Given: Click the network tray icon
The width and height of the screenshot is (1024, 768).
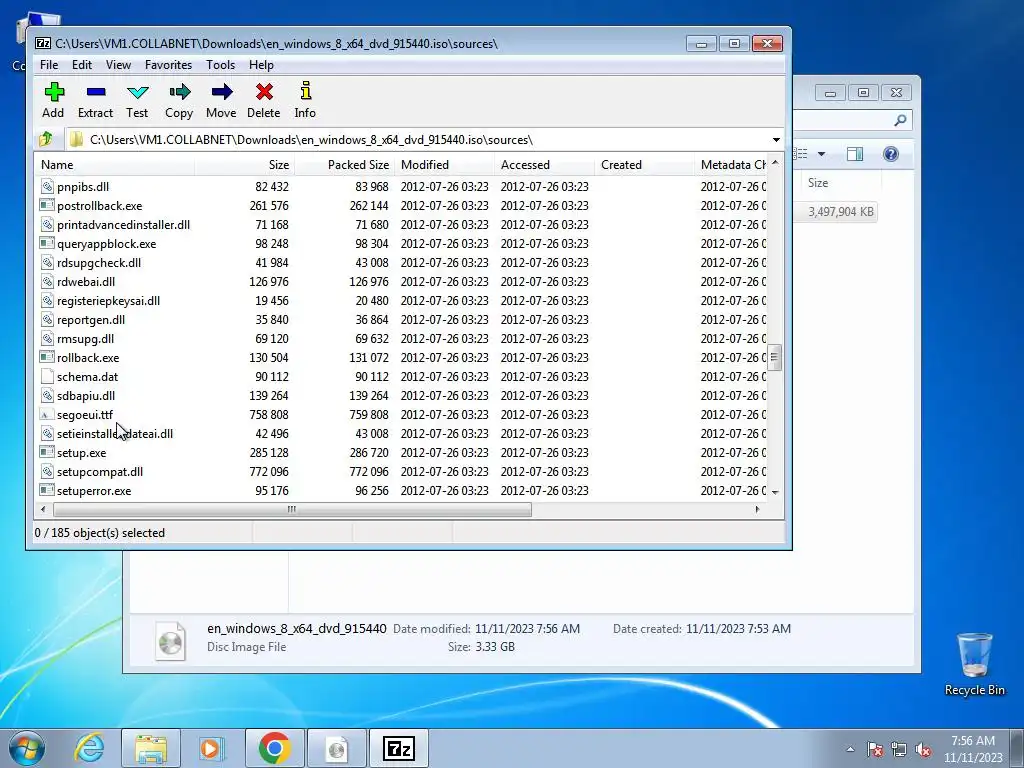Looking at the screenshot, I should (x=899, y=749).
